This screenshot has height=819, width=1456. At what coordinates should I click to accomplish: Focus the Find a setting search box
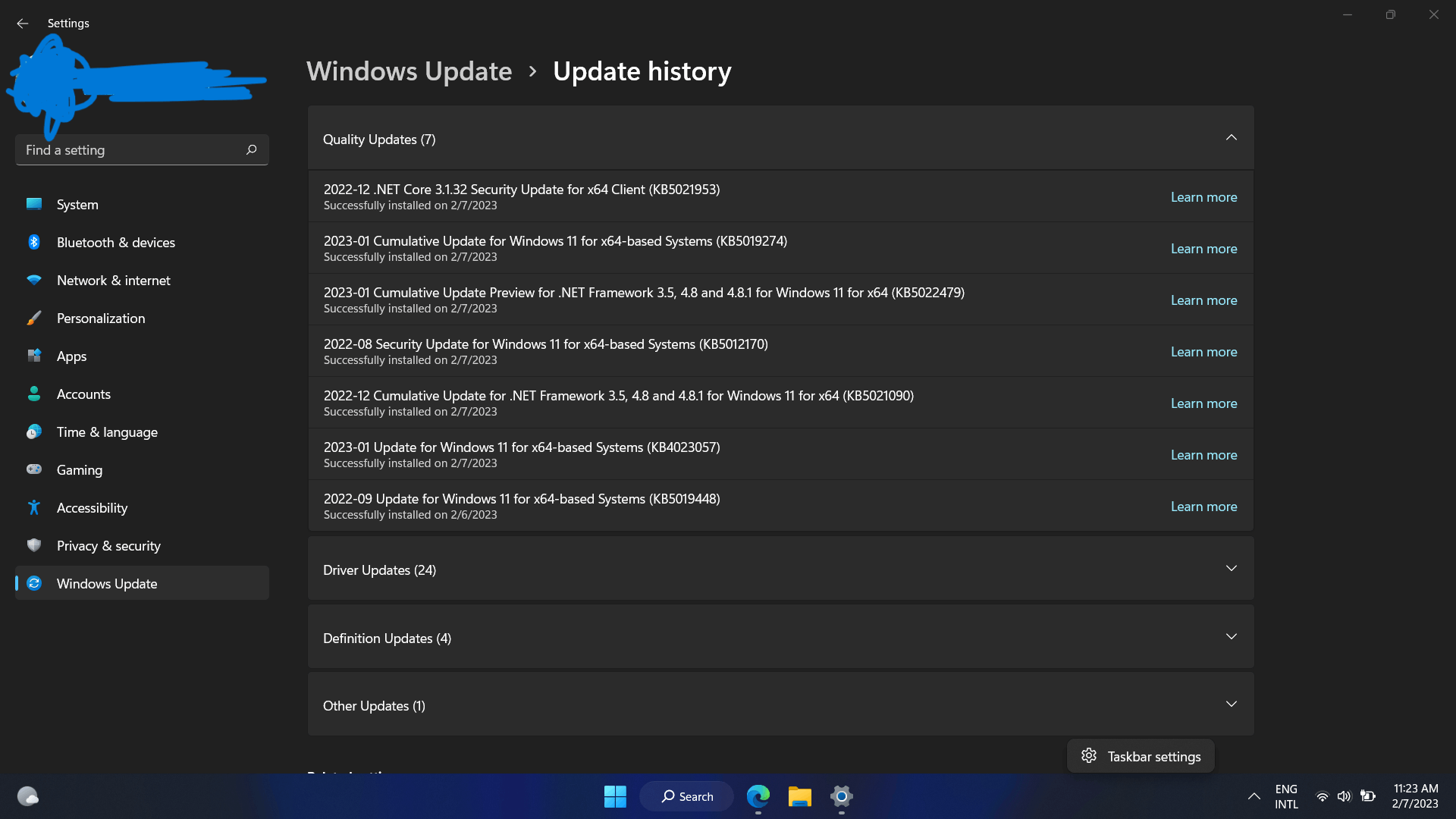point(142,150)
